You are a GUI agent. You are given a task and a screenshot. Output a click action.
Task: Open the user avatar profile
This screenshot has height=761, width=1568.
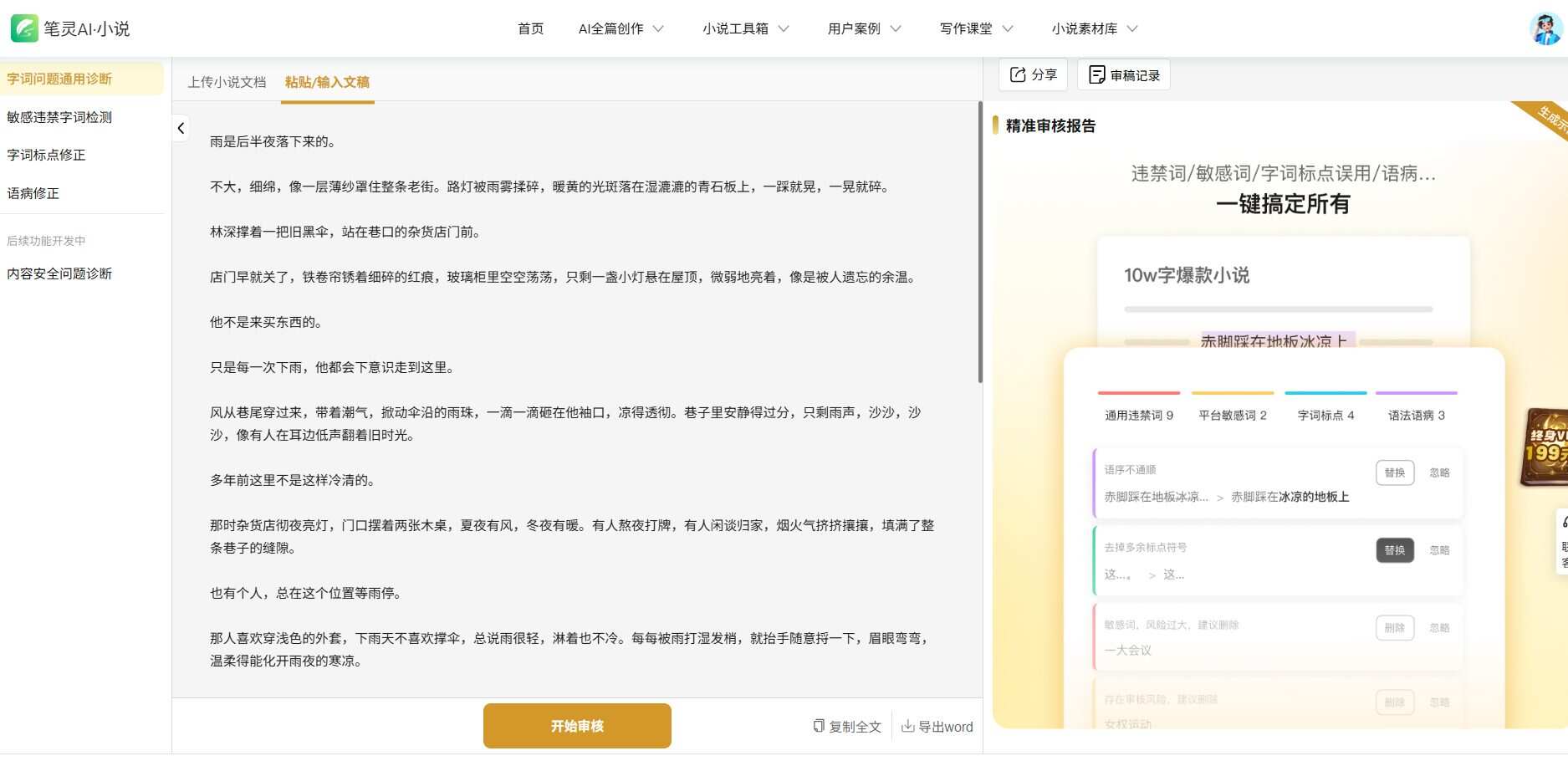point(1545,28)
